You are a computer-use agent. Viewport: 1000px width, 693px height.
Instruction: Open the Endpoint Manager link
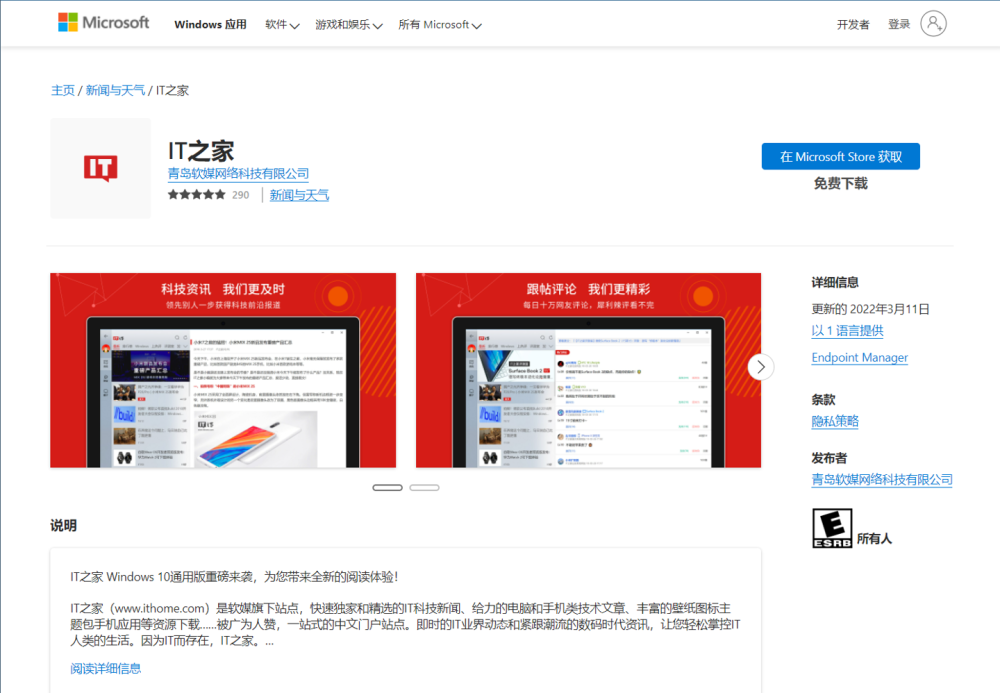point(859,357)
